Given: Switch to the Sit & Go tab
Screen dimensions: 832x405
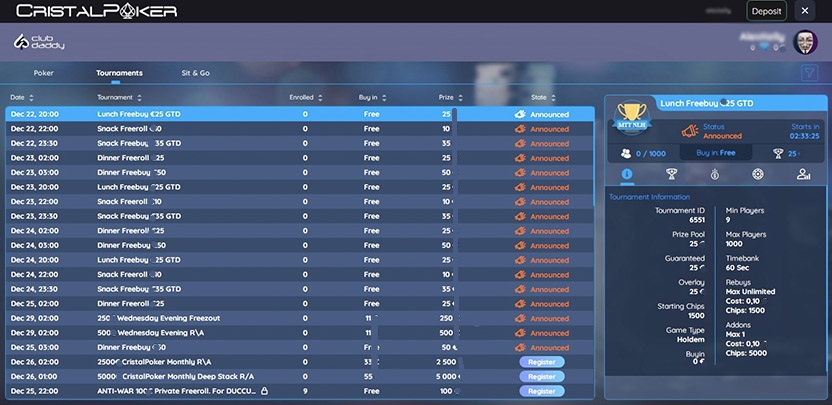Looking at the screenshot, I should pos(195,73).
